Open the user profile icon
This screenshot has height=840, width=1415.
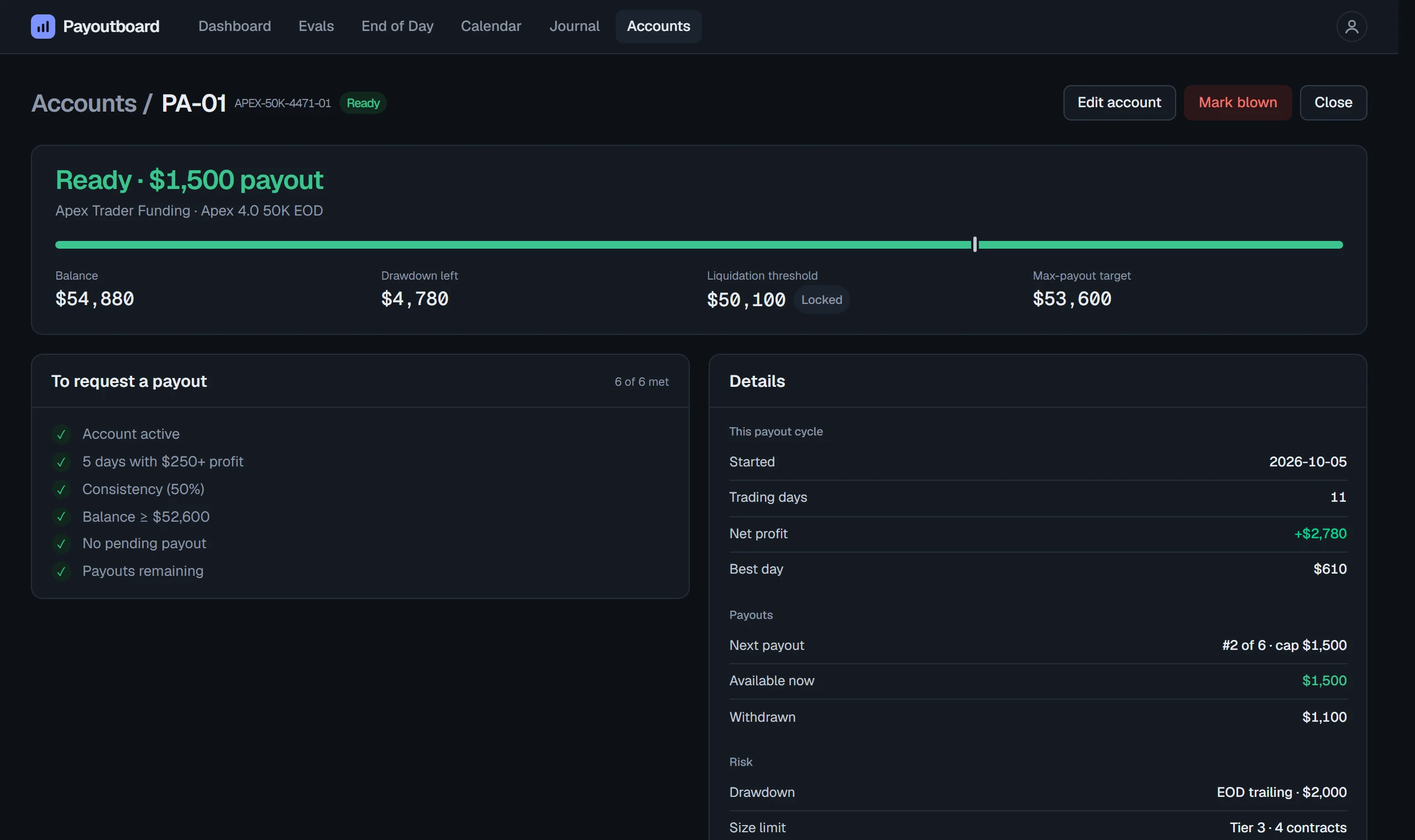tap(1351, 27)
